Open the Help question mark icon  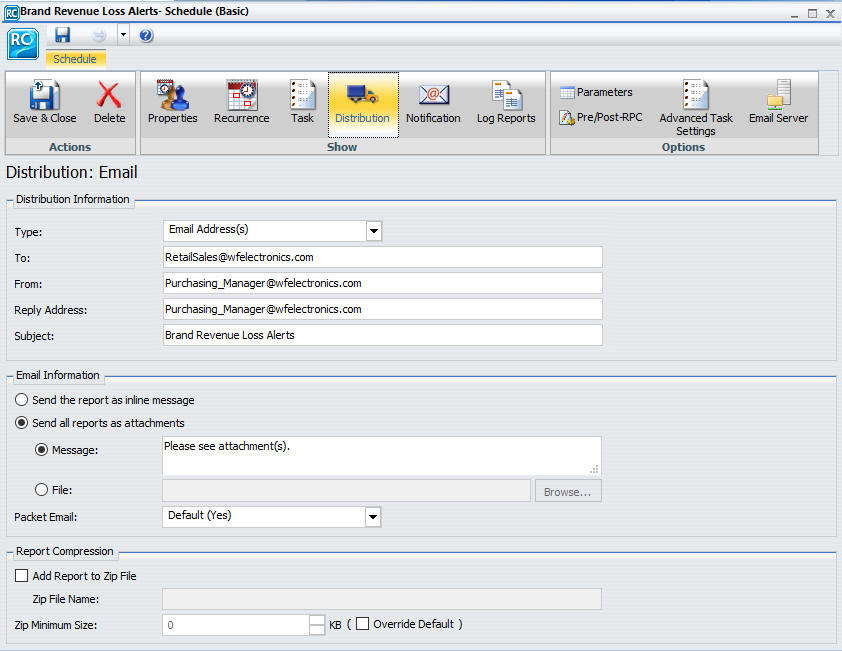pos(145,35)
